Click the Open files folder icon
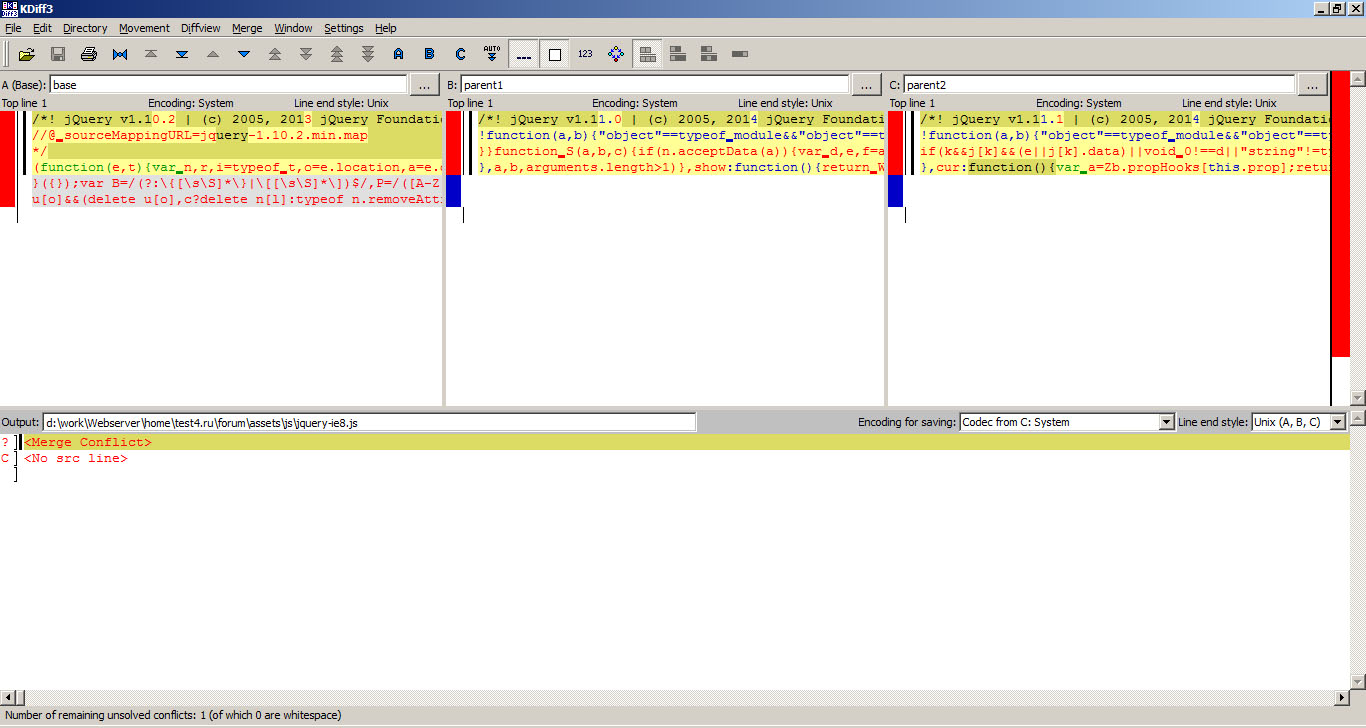This screenshot has height=728, width=1366. pos(27,54)
